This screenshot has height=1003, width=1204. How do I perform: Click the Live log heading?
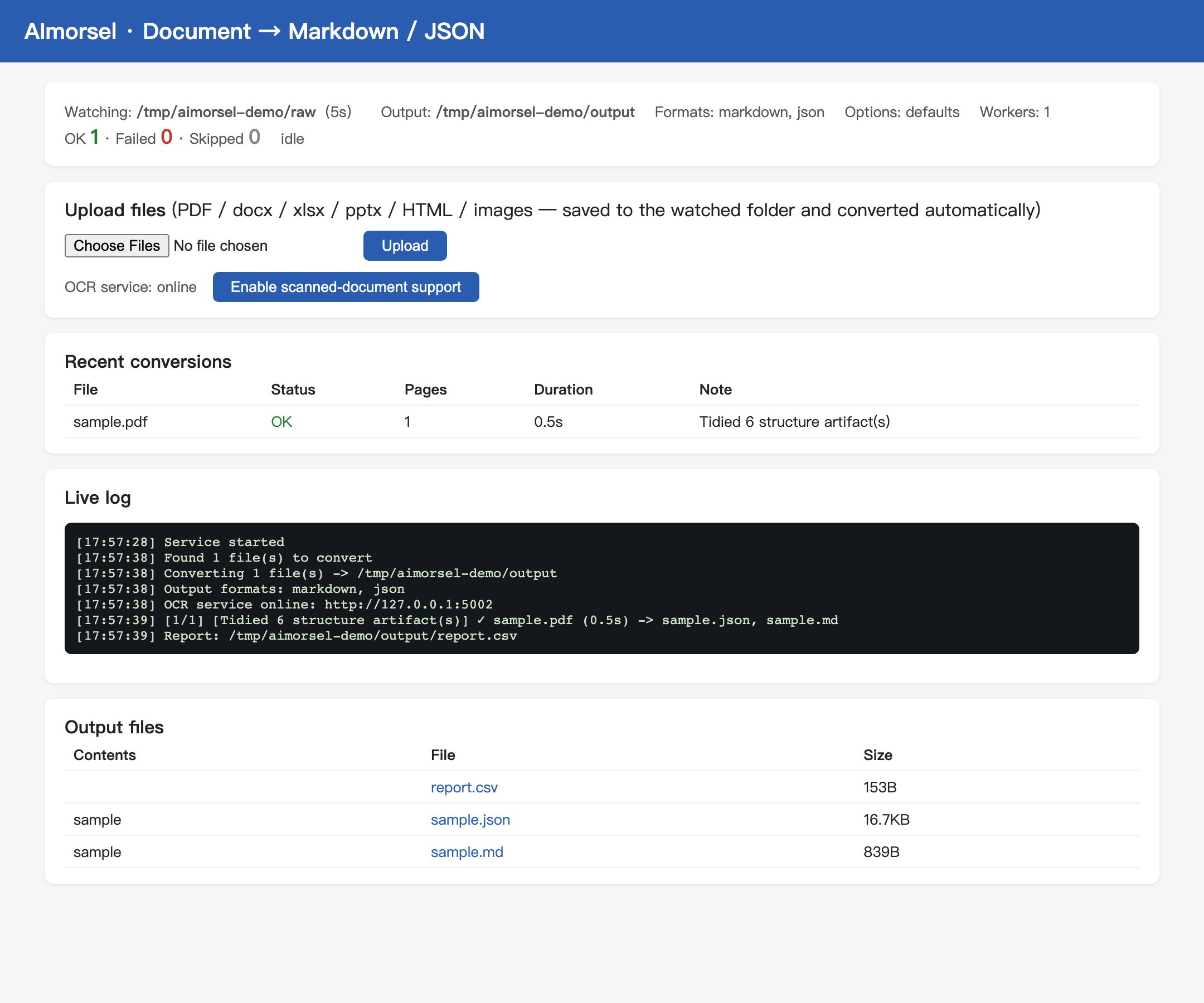pyautogui.click(x=98, y=498)
